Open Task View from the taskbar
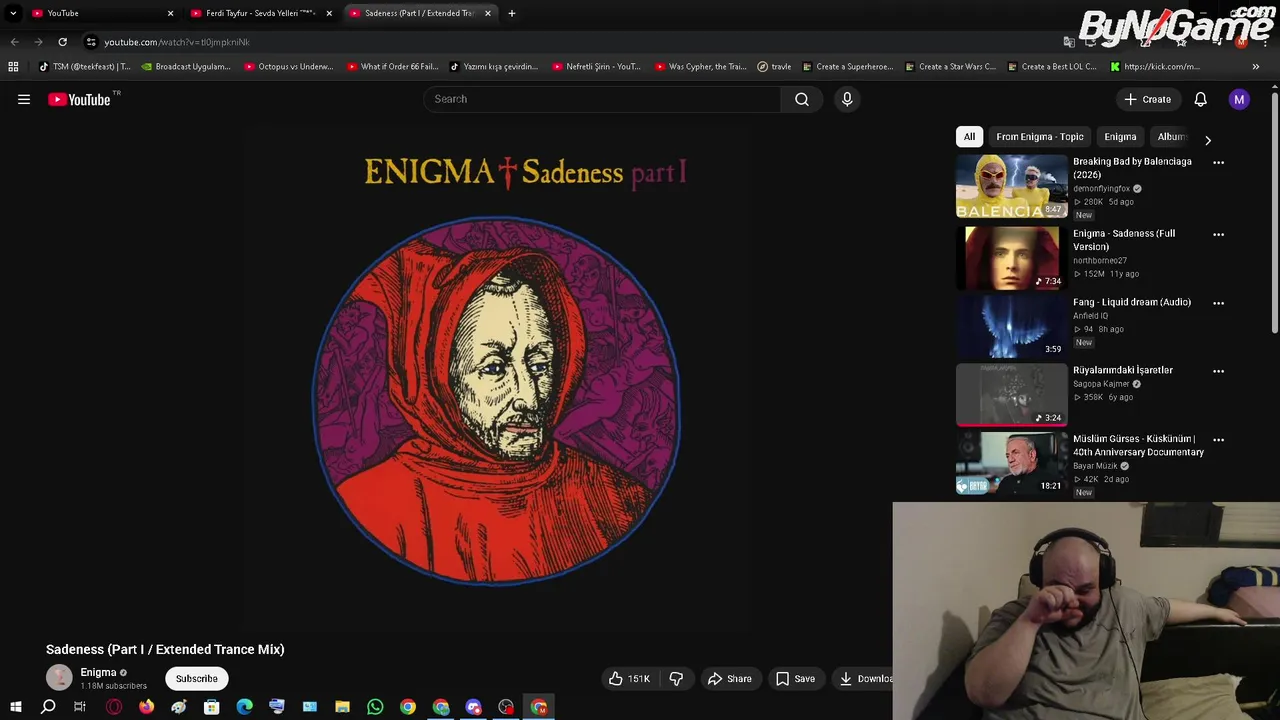Screen dimensions: 1280x720 coord(80,707)
